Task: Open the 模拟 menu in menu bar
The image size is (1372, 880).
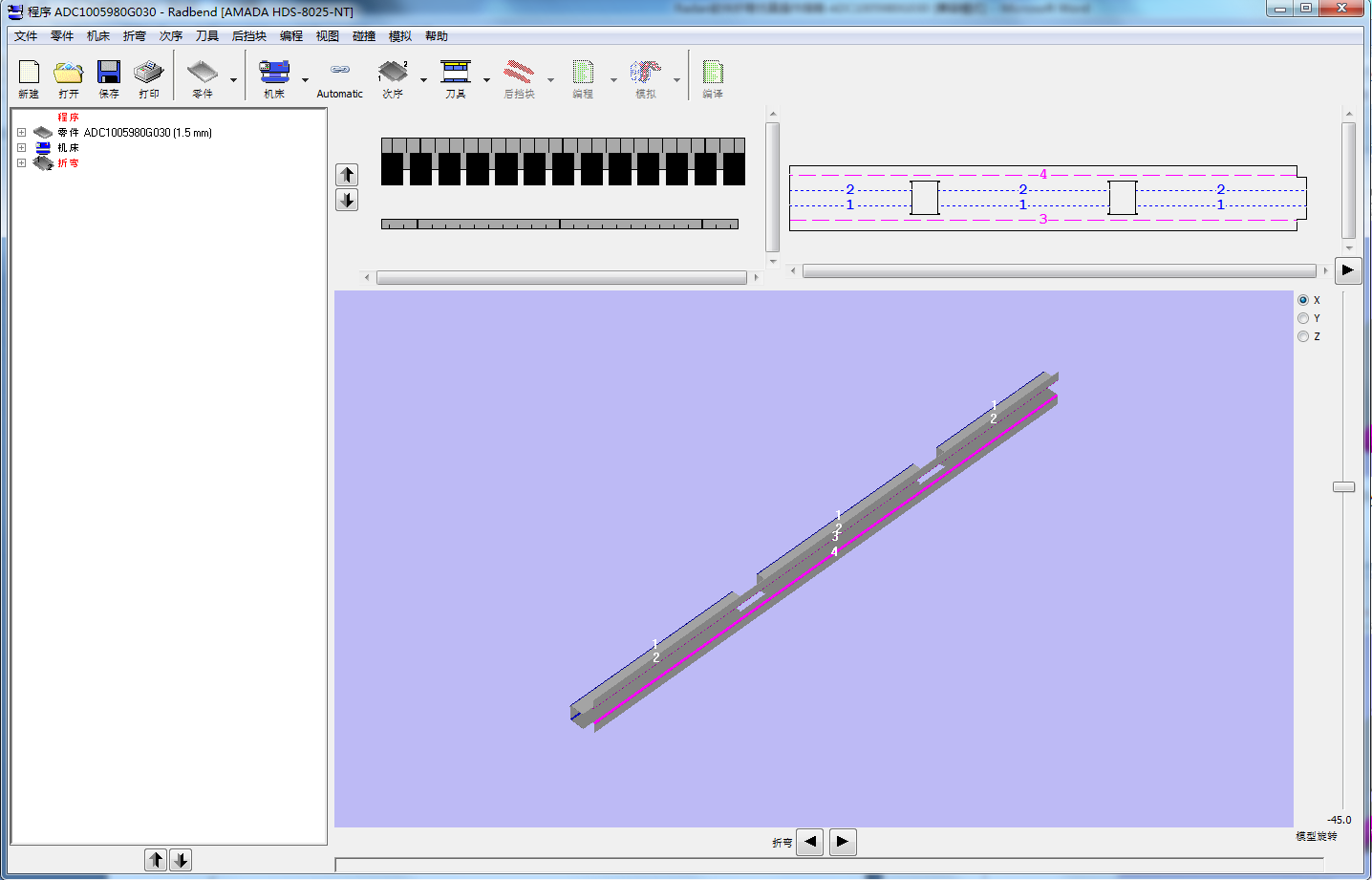Action: point(400,36)
